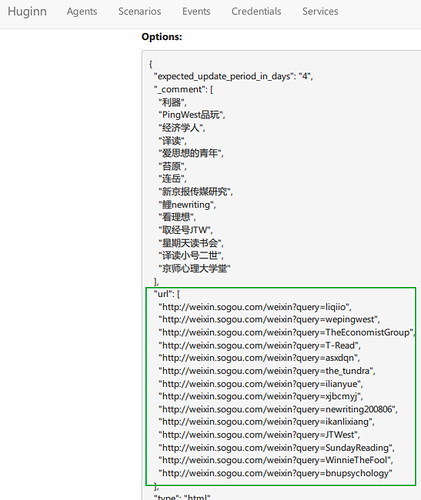Open the Agents menu

coord(82,11)
